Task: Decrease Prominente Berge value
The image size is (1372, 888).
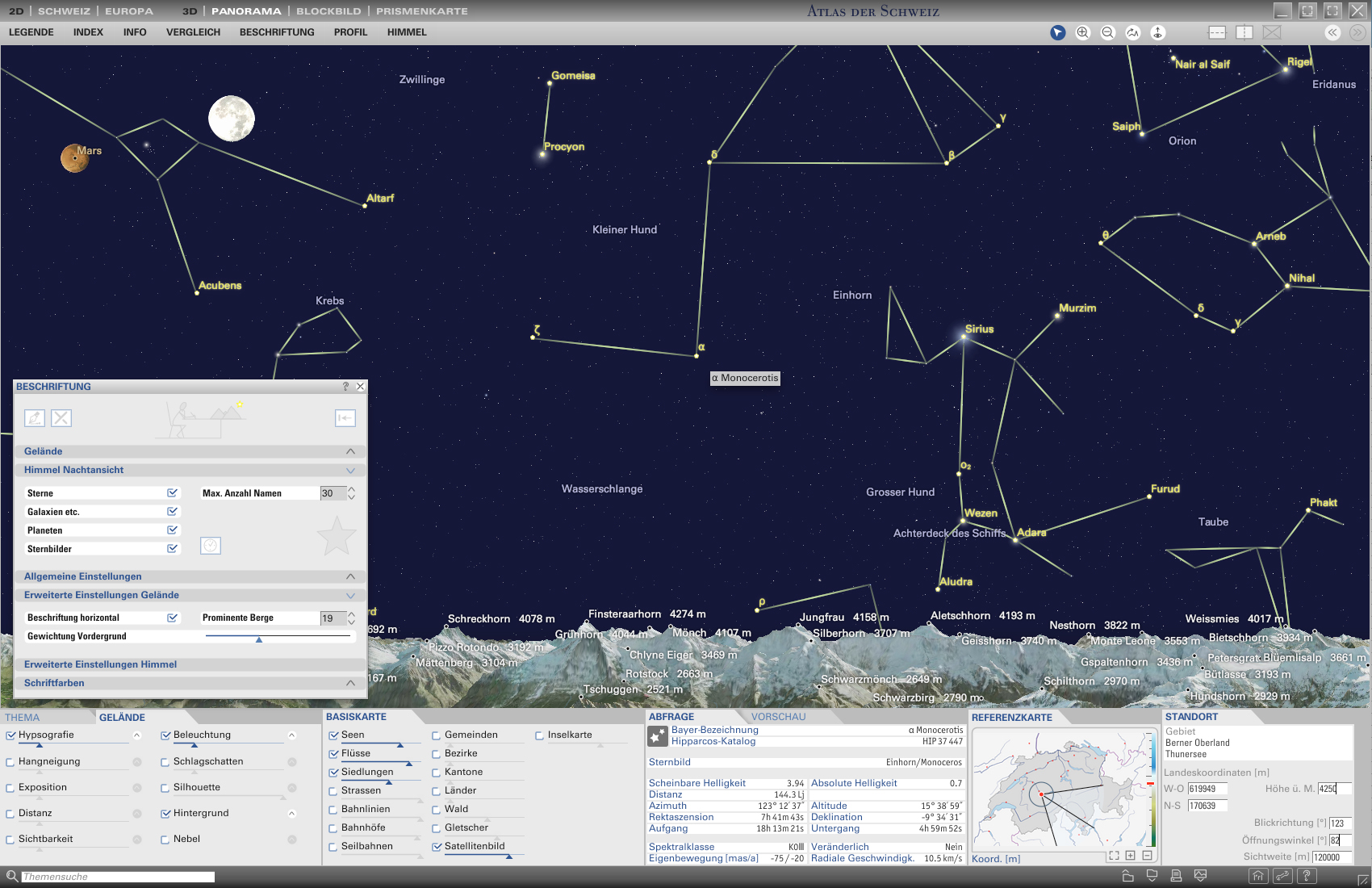Action: pyautogui.click(x=351, y=622)
